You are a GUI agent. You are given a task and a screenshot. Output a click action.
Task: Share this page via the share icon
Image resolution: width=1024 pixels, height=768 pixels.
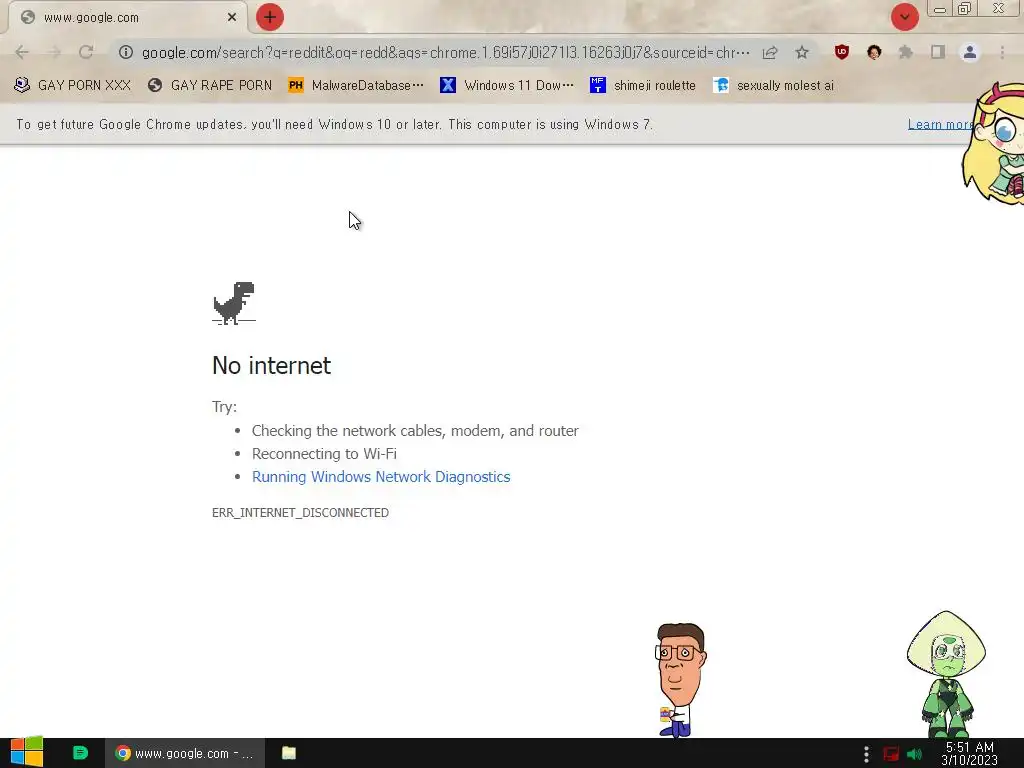pyautogui.click(x=770, y=52)
